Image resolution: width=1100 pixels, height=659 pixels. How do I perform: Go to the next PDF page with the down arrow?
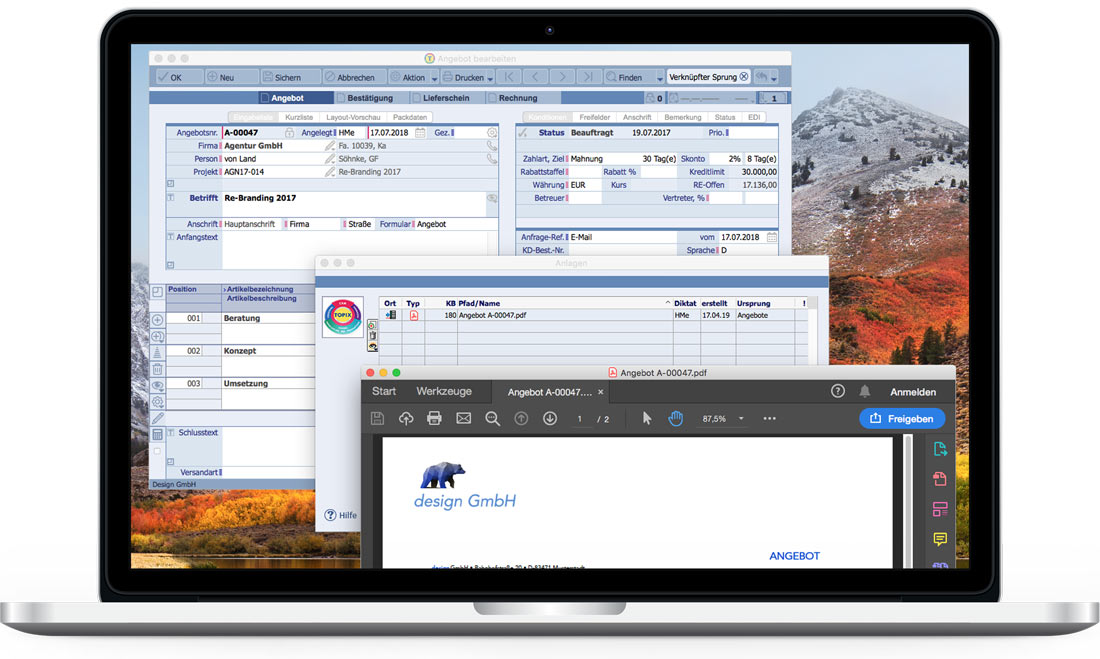point(550,419)
